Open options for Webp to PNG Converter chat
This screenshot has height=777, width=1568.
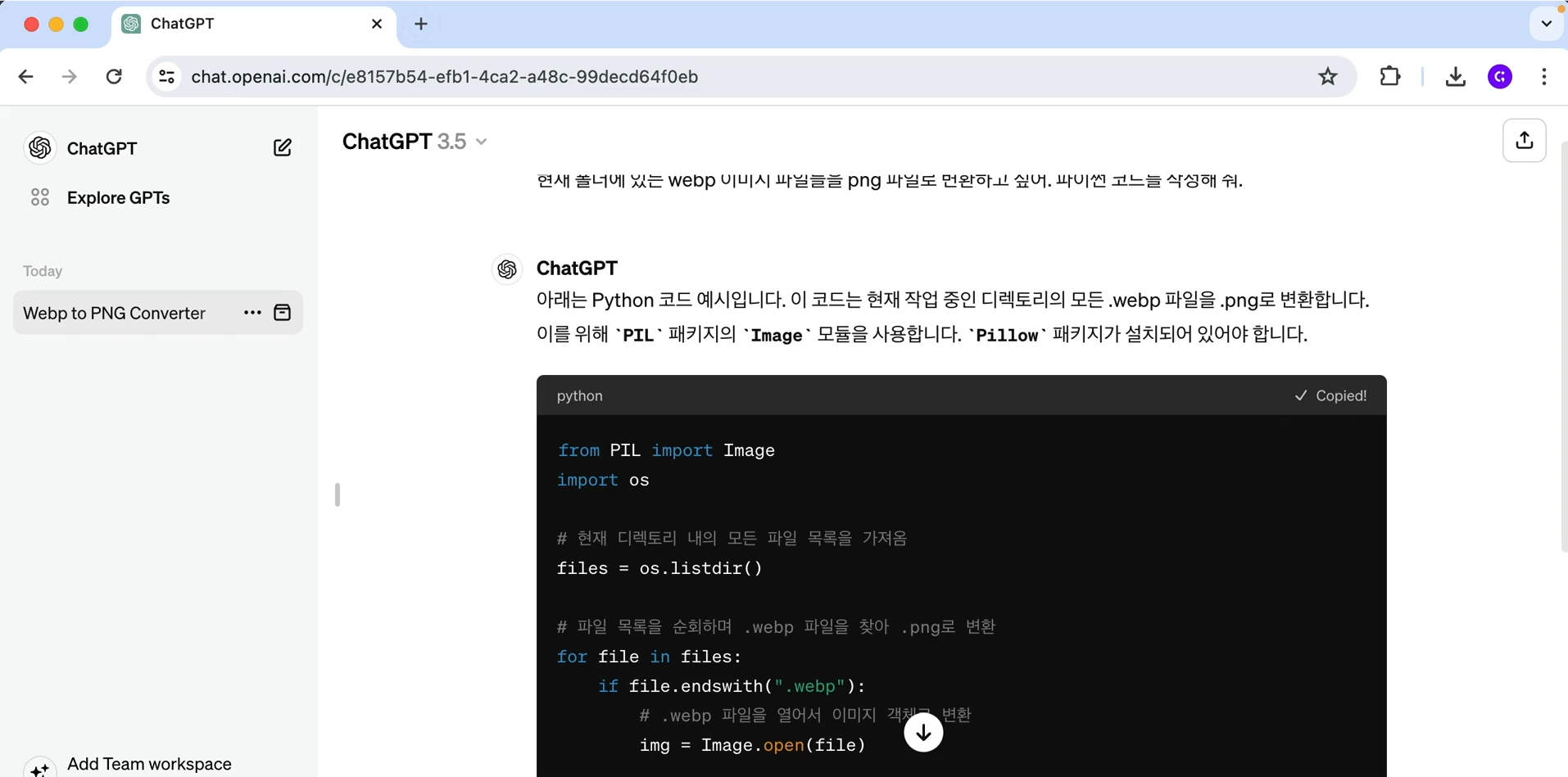pos(252,313)
